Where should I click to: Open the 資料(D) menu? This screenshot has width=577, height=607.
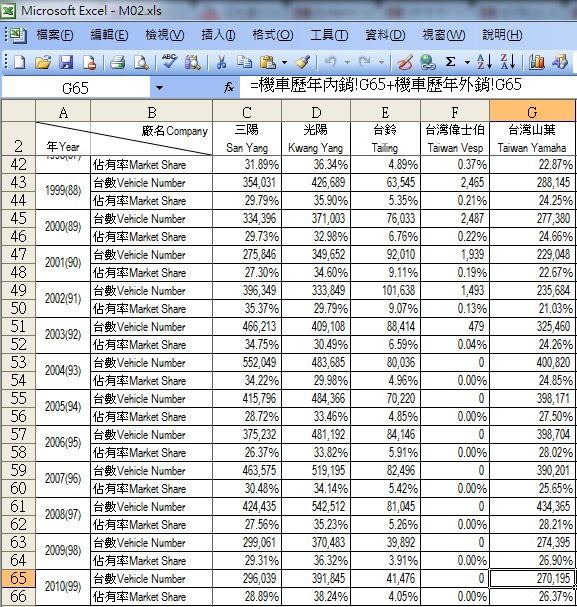click(385, 35)
